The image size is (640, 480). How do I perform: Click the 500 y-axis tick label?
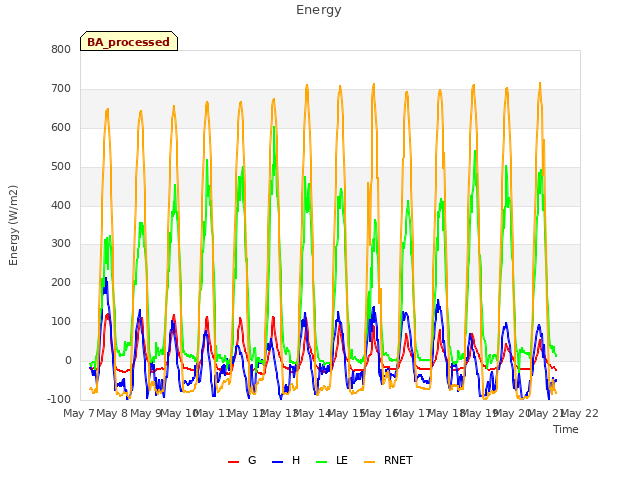[61, 167]
